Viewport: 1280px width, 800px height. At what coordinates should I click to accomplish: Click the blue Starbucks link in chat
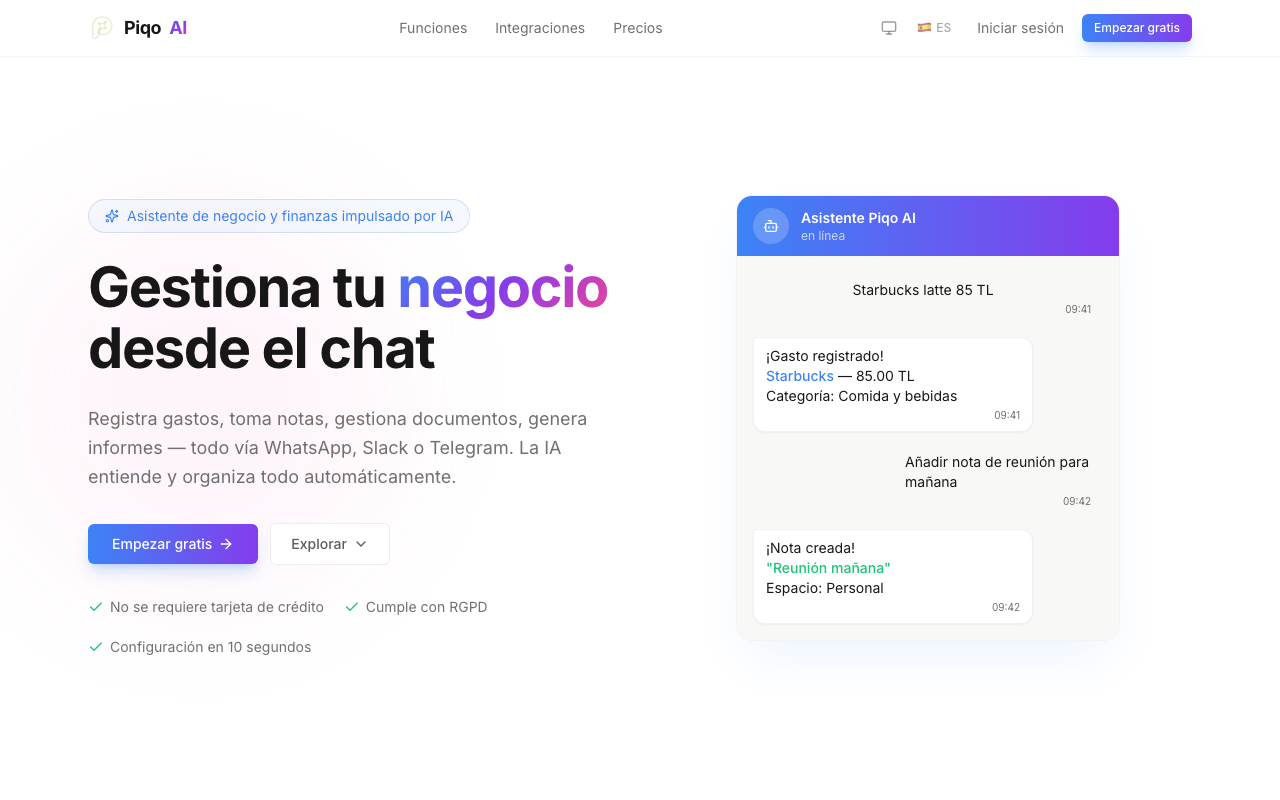[x=800, y=376]
